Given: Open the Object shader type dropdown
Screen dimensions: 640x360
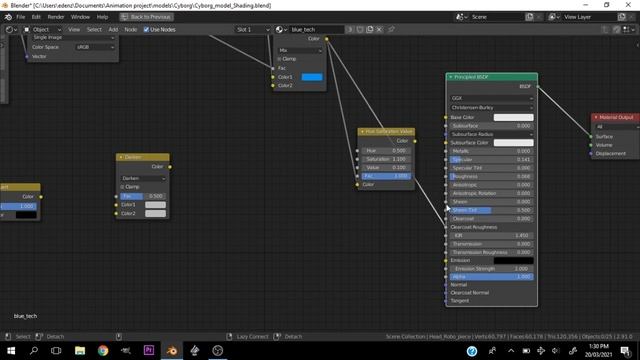Looking at the screenshot, I should pos(42,29).
